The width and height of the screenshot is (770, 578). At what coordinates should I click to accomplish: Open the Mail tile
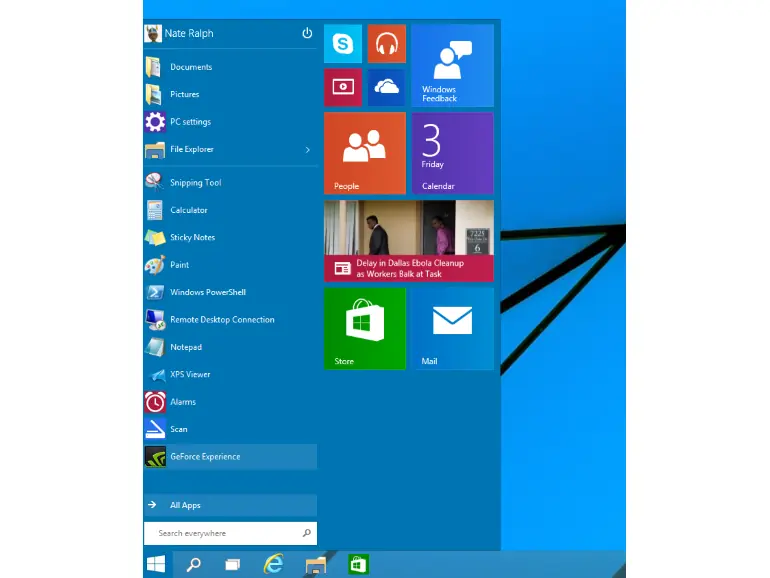[x=452, y=329]
